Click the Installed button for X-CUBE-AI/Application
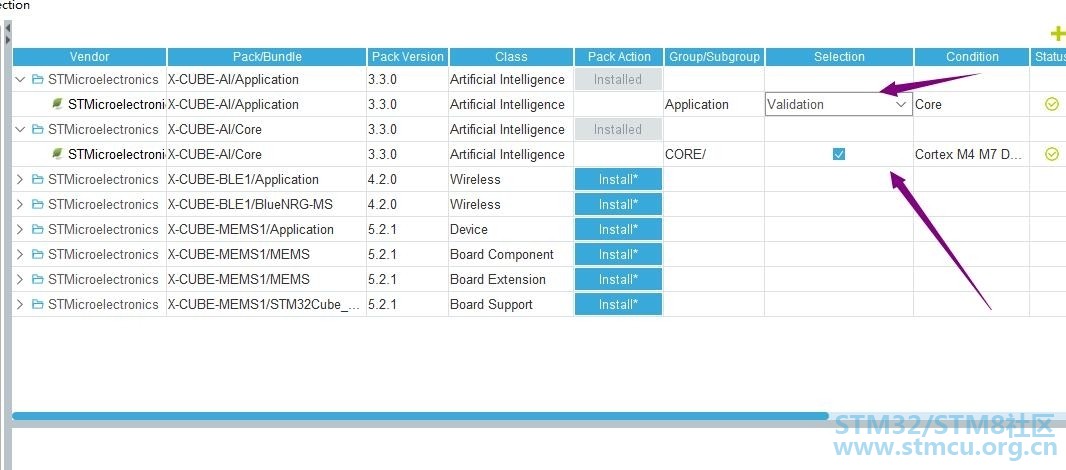 point(618,80)
